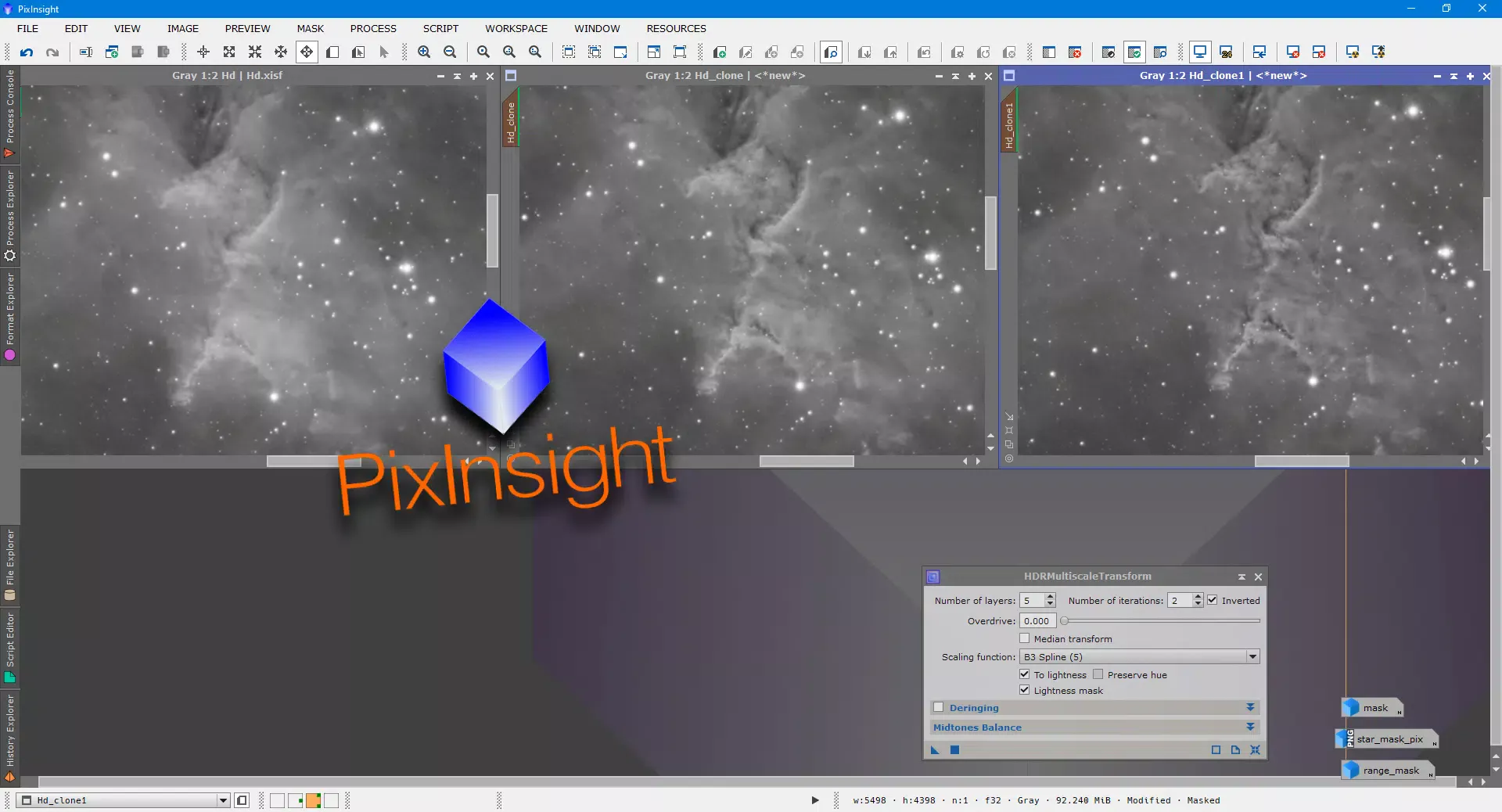
Task: Open the Scaling function B3 Spline dropdown
Action: 1139,657
